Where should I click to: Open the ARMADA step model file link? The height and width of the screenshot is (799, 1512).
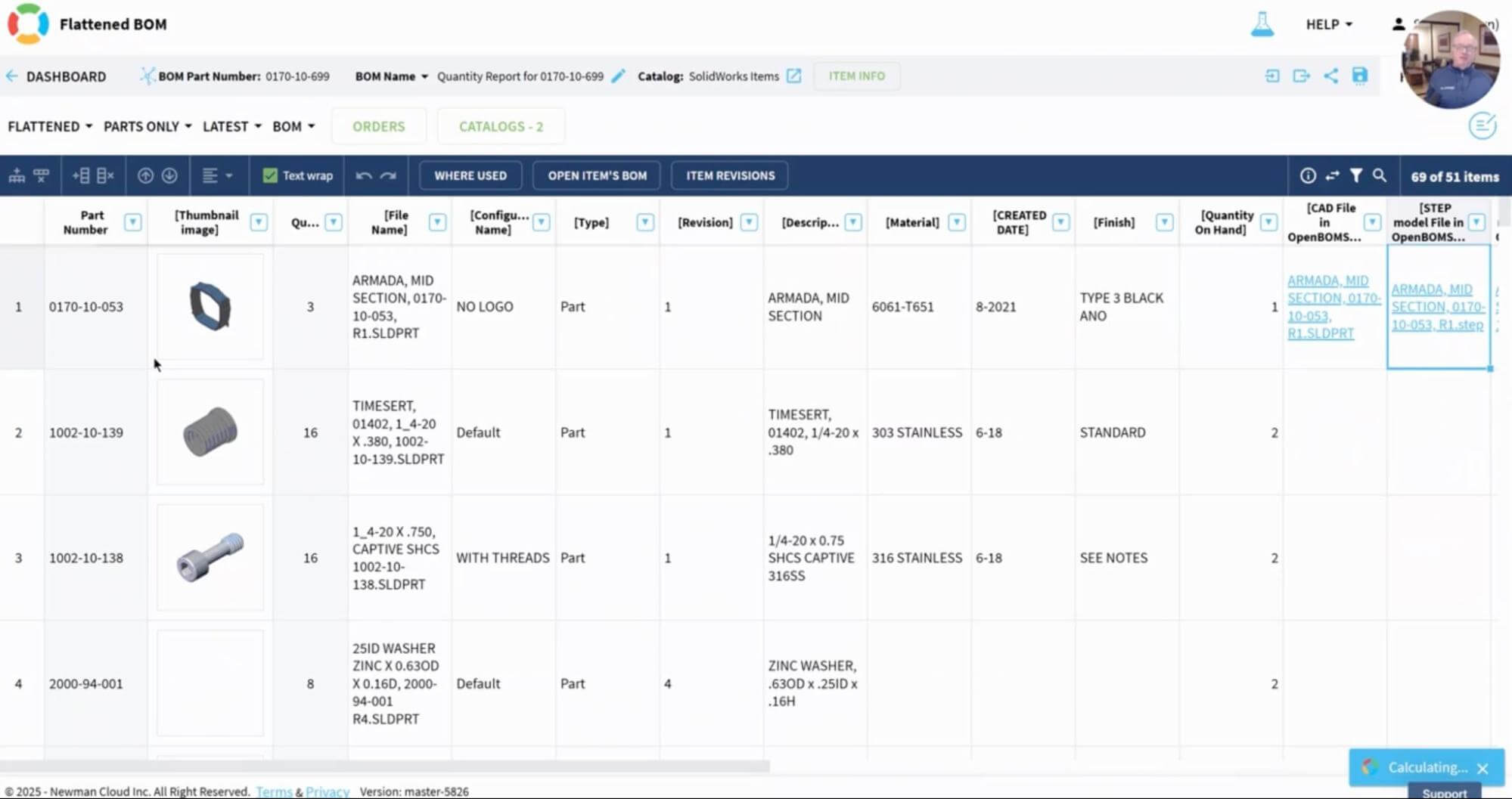(1436, 307)
